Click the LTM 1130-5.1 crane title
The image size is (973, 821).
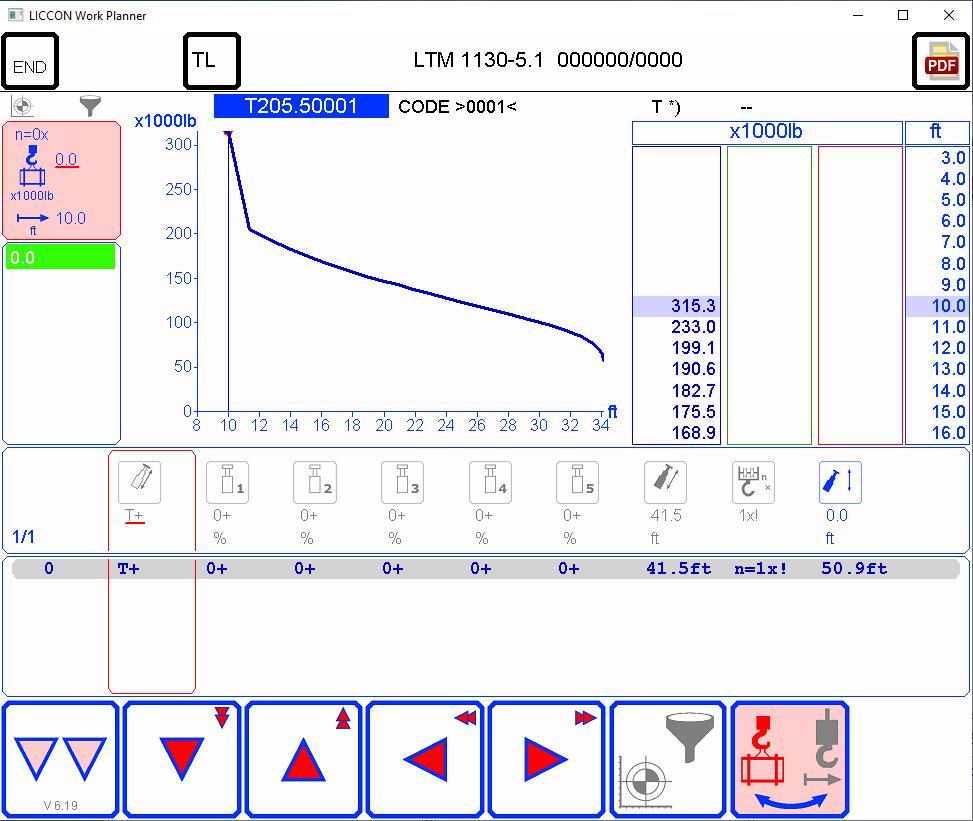tap(478, 60)
